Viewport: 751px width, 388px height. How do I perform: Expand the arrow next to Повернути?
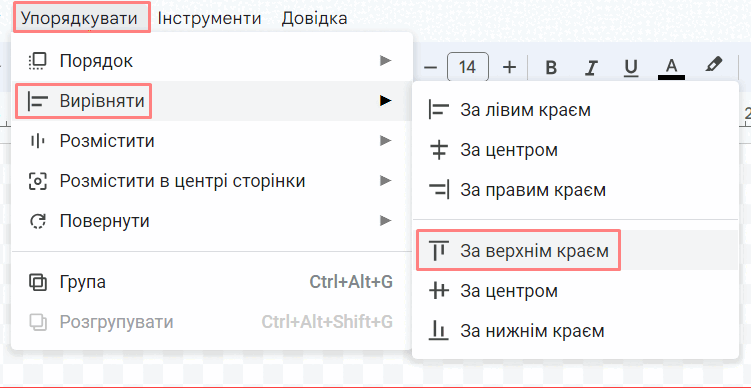click(x=386, y=221)
